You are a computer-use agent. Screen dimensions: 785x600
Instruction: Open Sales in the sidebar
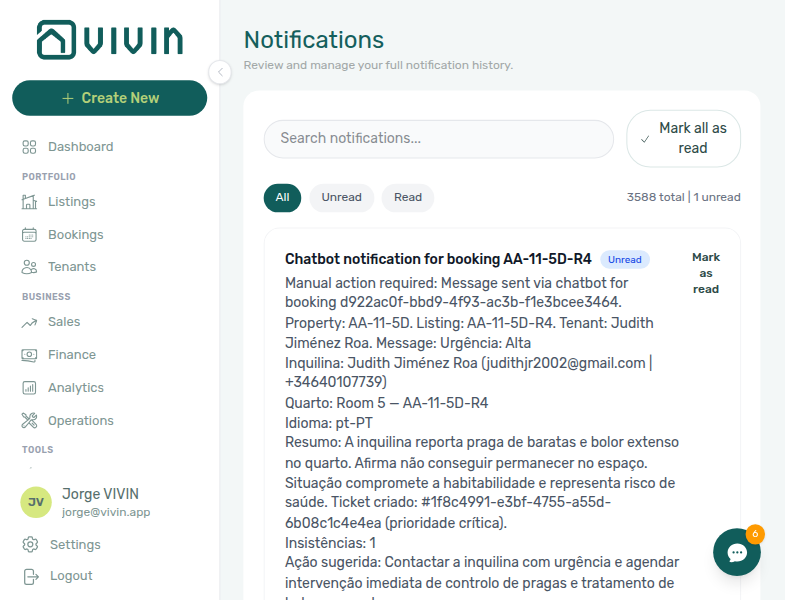(x=64, y=322)
